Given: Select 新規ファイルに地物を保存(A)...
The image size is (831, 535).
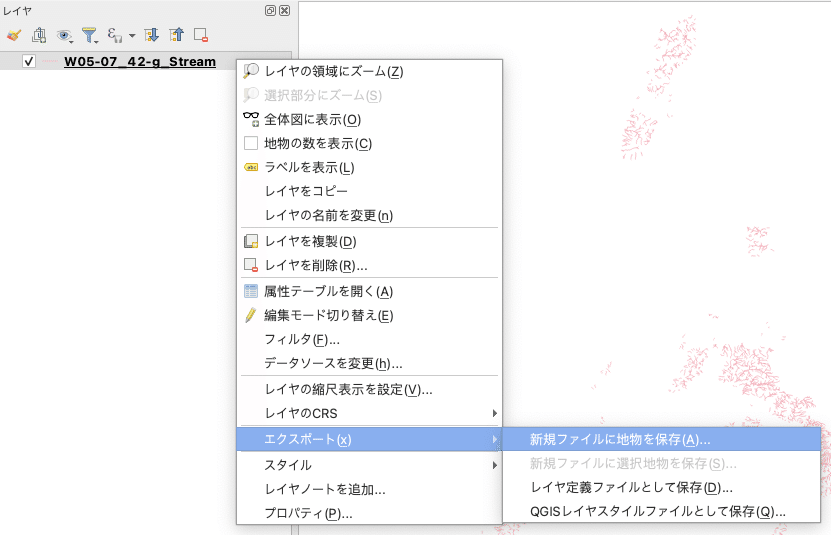Looking at the screenshot, I should [x=661, y=439].
